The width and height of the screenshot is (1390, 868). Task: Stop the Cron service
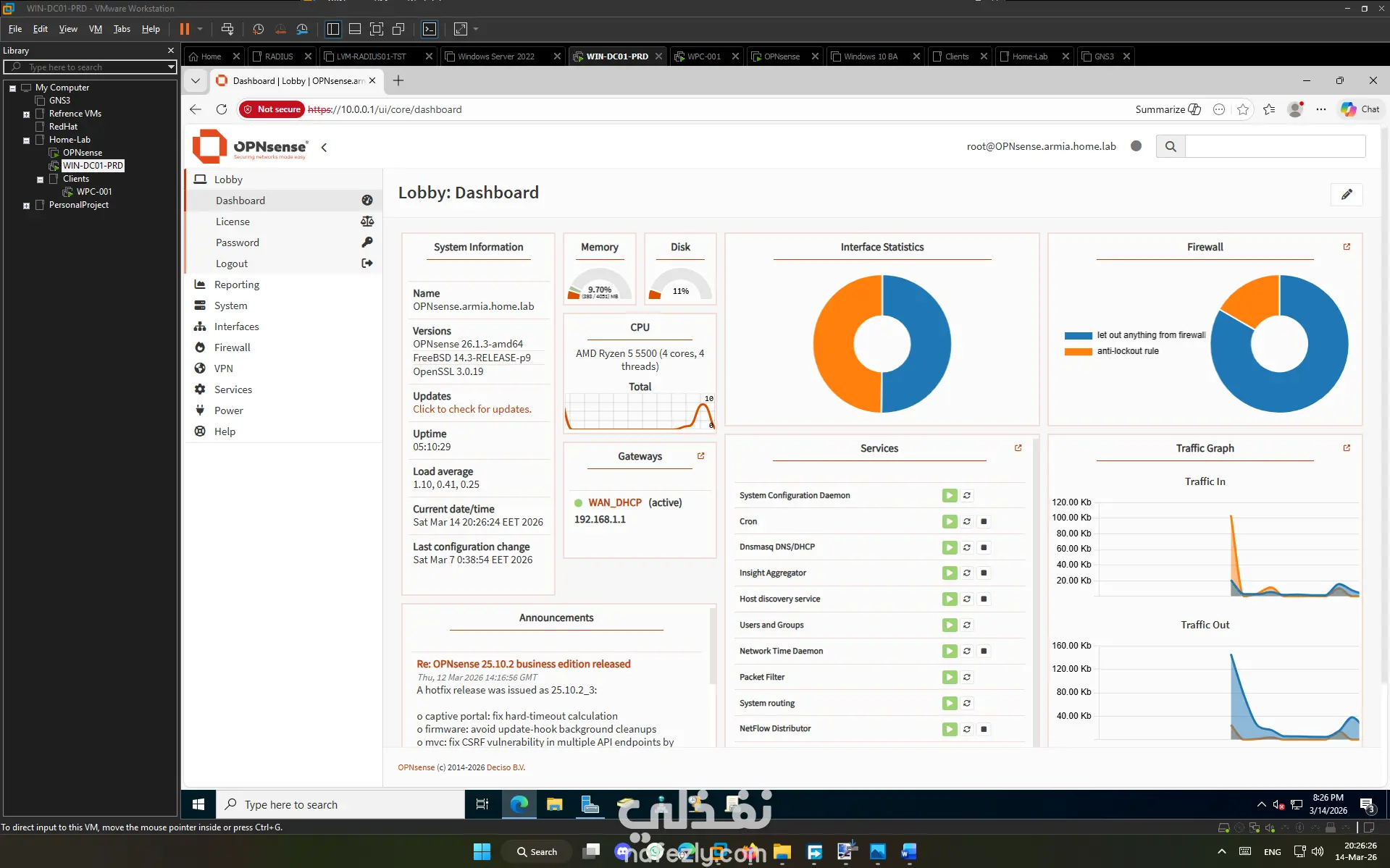(x=984, y=521)
